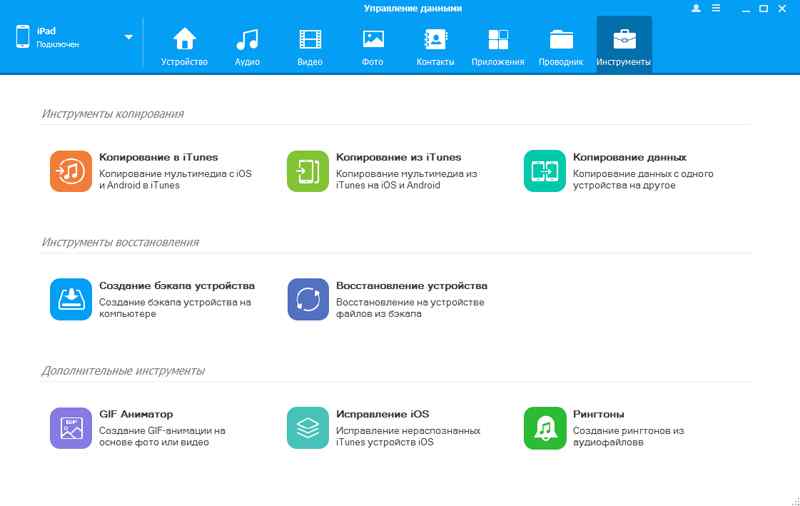The width and height of the screenshot is (800, 506).
Task: Switch to the Фото tab label
Action: tap(372, 62)
